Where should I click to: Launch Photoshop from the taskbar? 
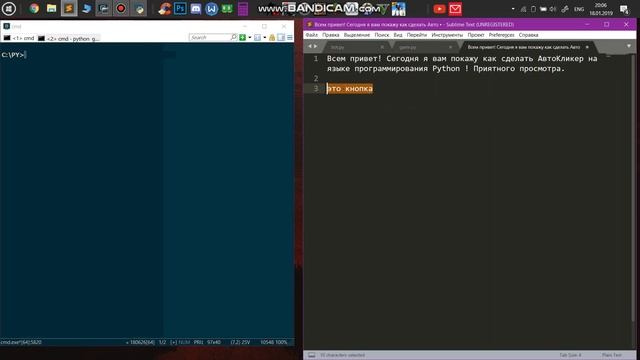click(x=180, y=9)
